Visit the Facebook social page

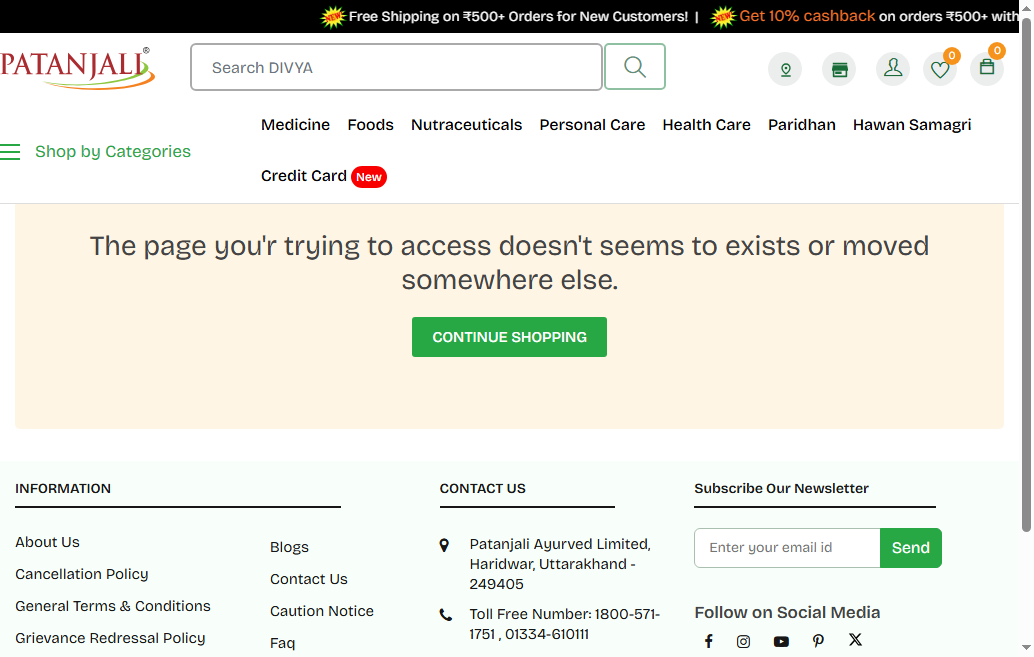708,641
